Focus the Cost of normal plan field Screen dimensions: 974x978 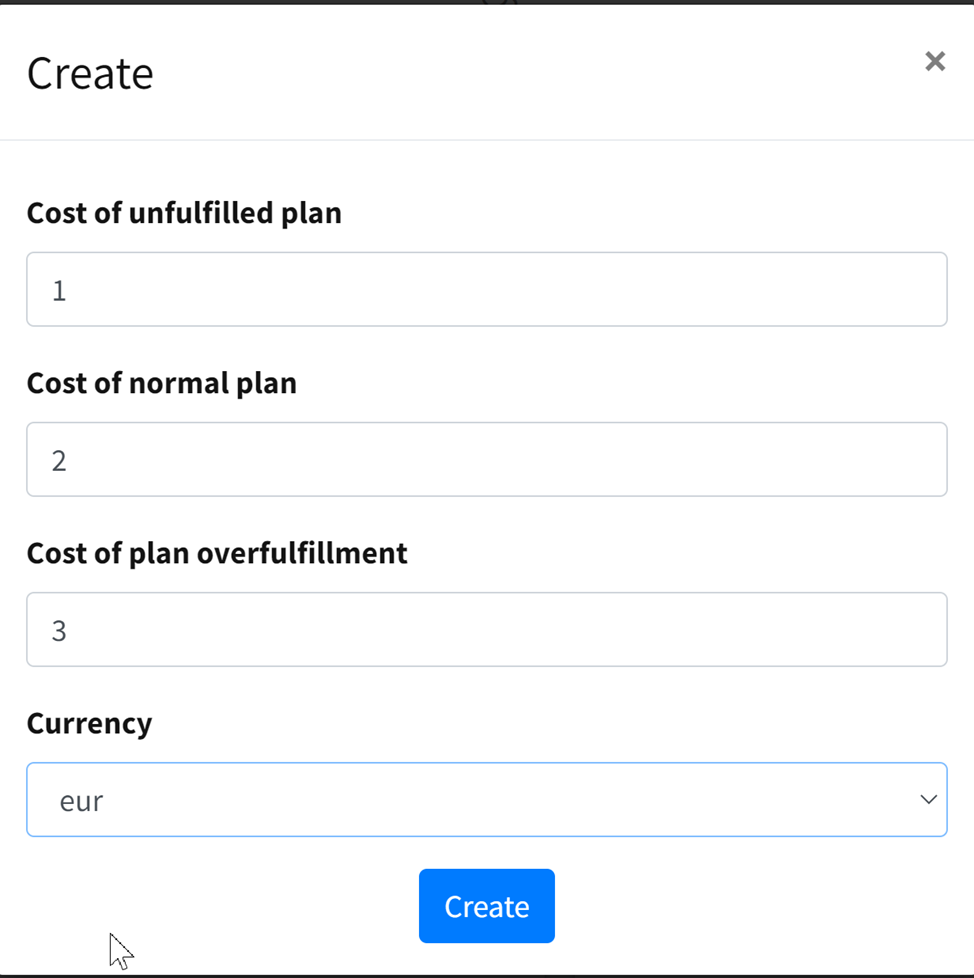tap(486, 459)
